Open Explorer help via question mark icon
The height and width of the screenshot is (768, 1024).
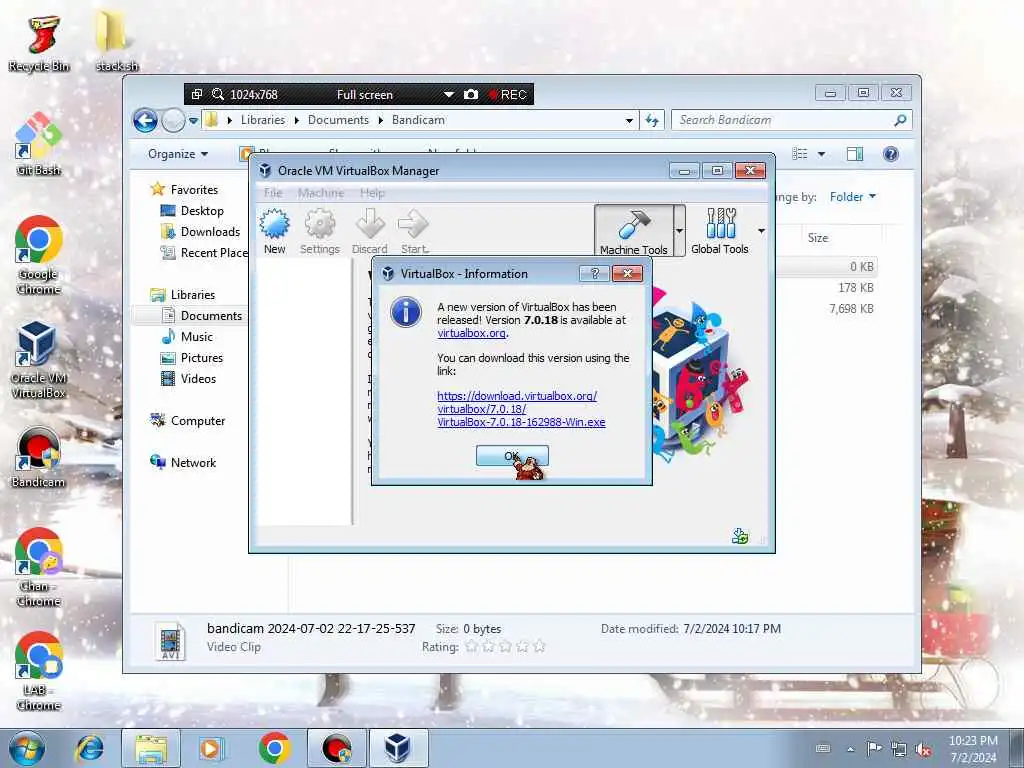tap(891, 154)
